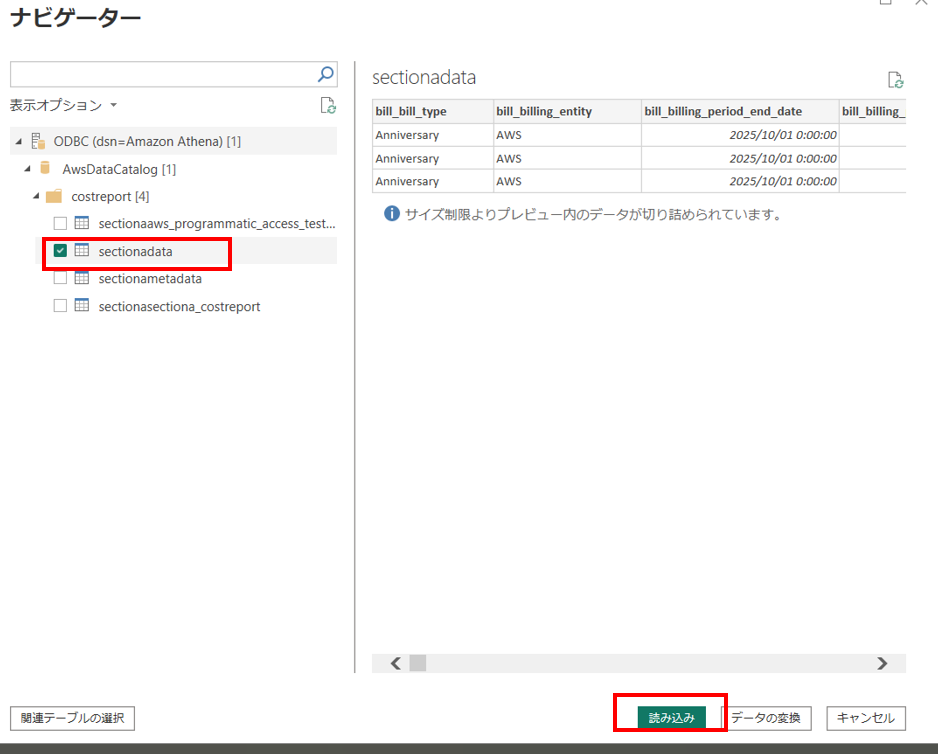This screenshot has width=938, height=754.
Task: Click the horizontal scrollbar left arrow
Action: coord(395,663)
